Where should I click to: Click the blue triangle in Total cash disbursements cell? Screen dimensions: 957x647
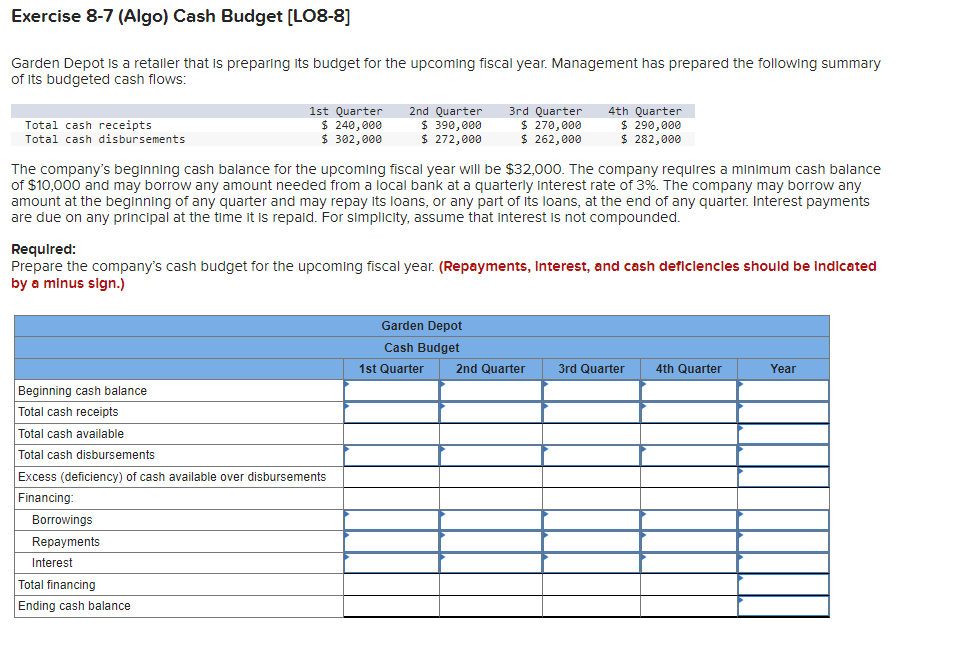(x=346, y=449)
